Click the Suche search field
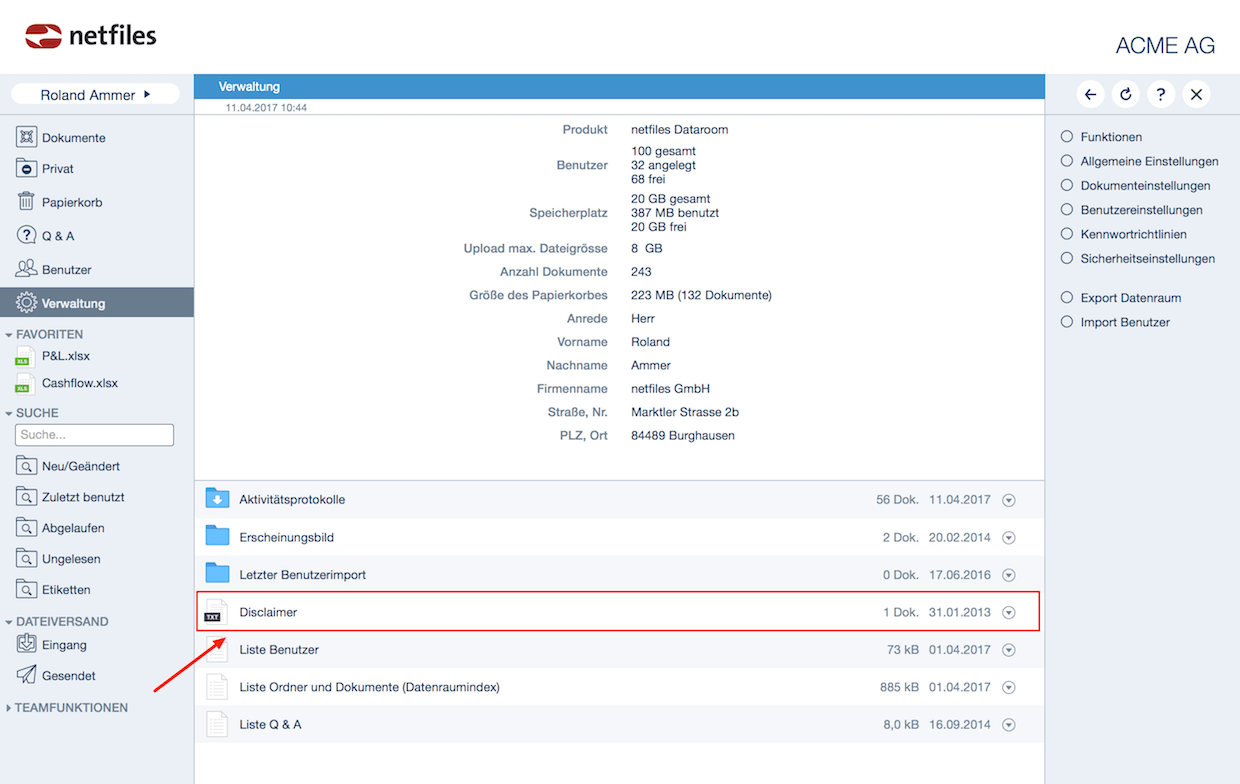This screenshot has height=784, width=1240. click(x=94, y=435)
